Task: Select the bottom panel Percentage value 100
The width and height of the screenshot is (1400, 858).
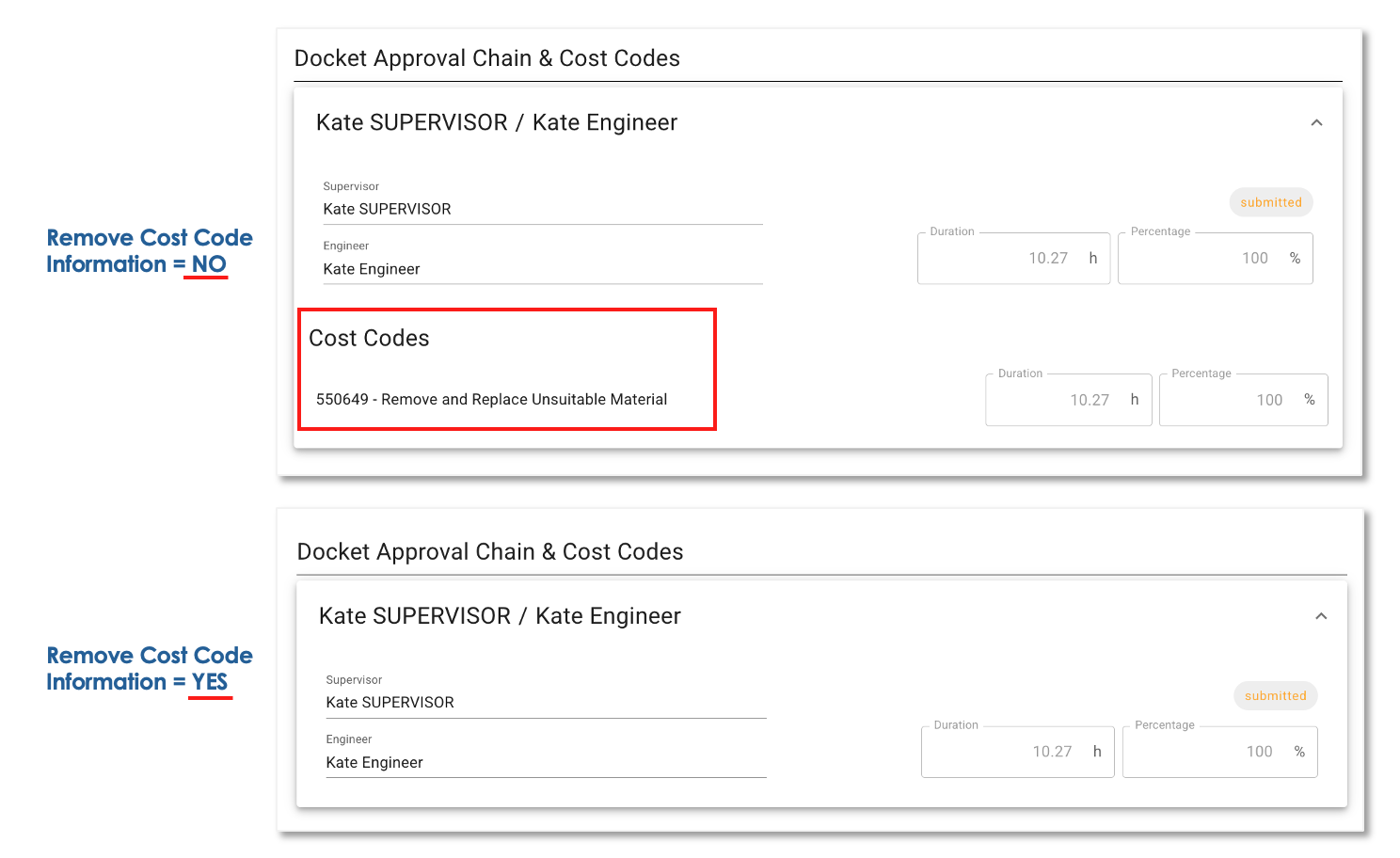Action: [1219, 751]
